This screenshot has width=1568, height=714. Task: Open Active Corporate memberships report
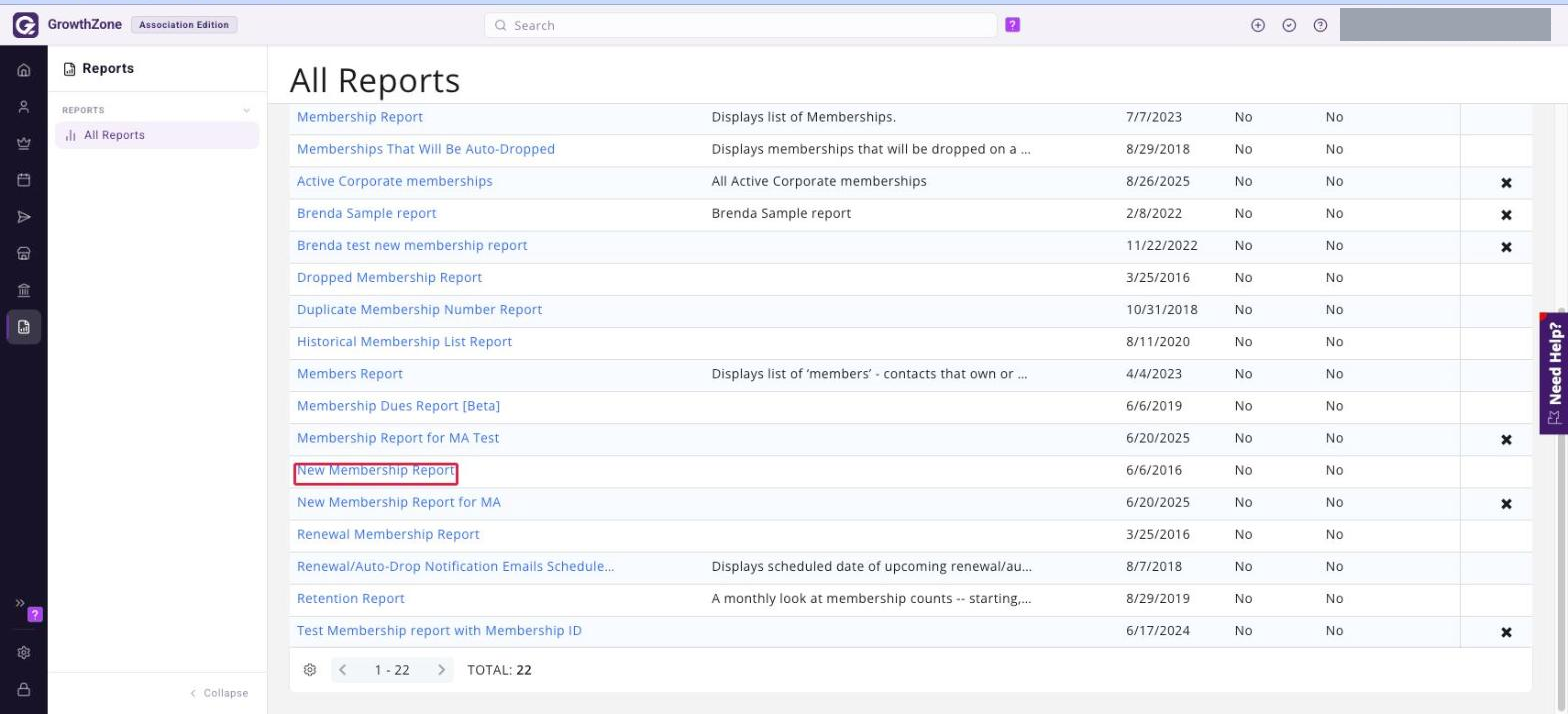tap(395, 181)
